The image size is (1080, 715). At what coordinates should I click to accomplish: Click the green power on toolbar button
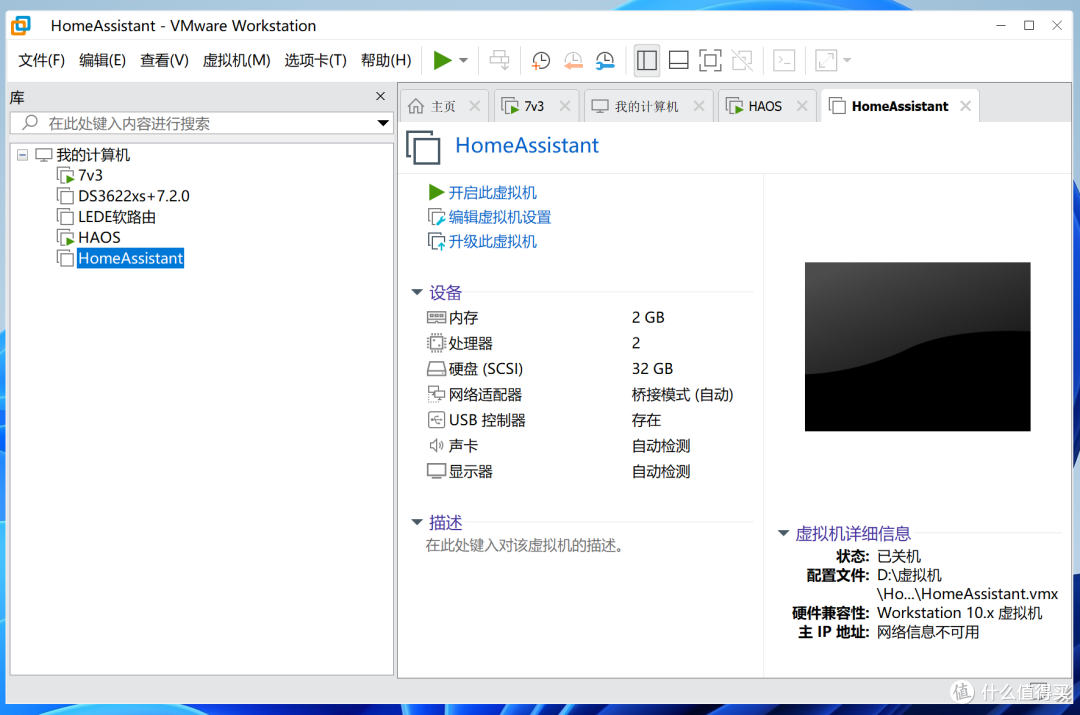(442, 61)
